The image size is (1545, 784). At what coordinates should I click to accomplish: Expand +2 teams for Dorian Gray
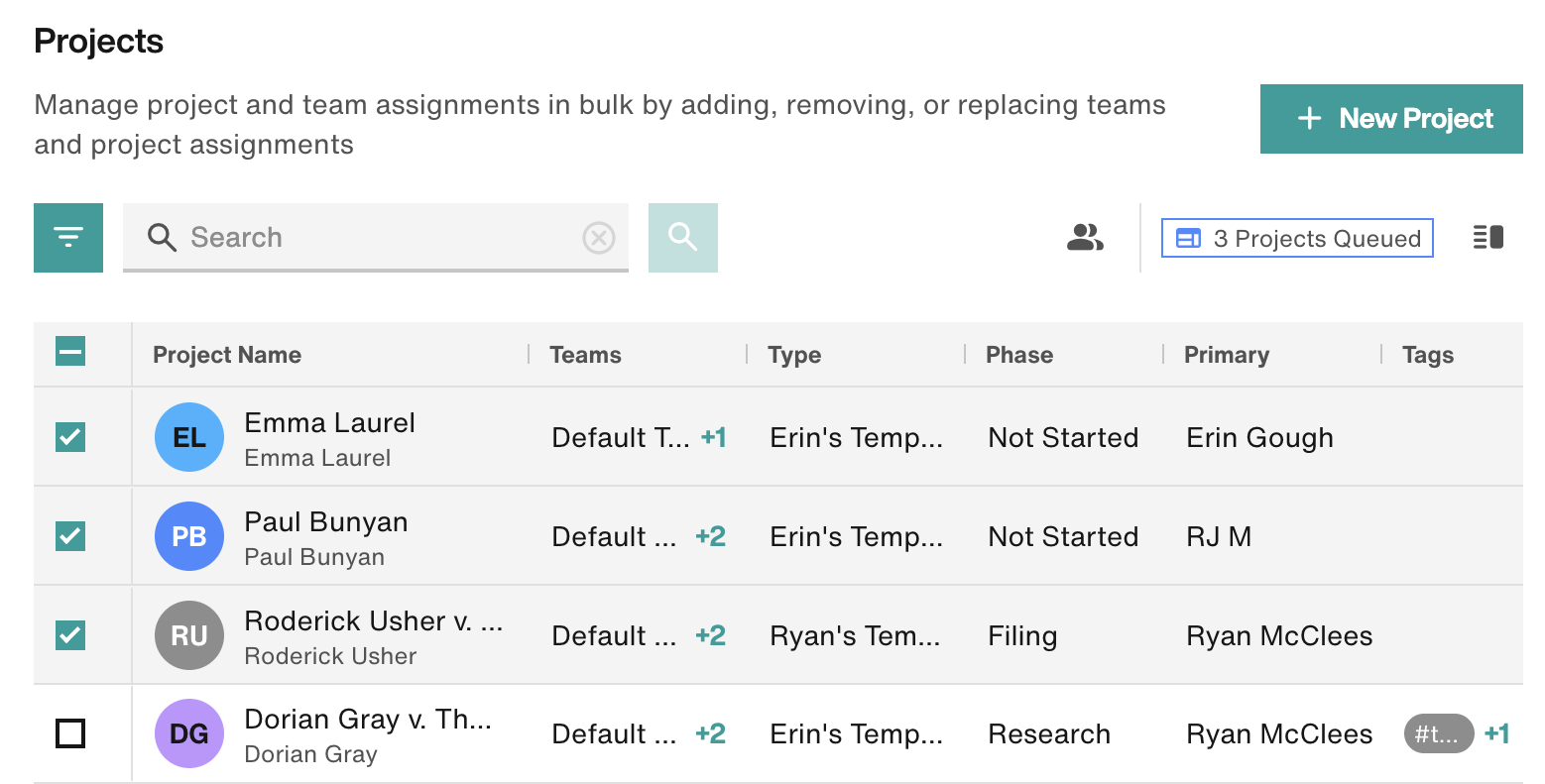[711, 733]
